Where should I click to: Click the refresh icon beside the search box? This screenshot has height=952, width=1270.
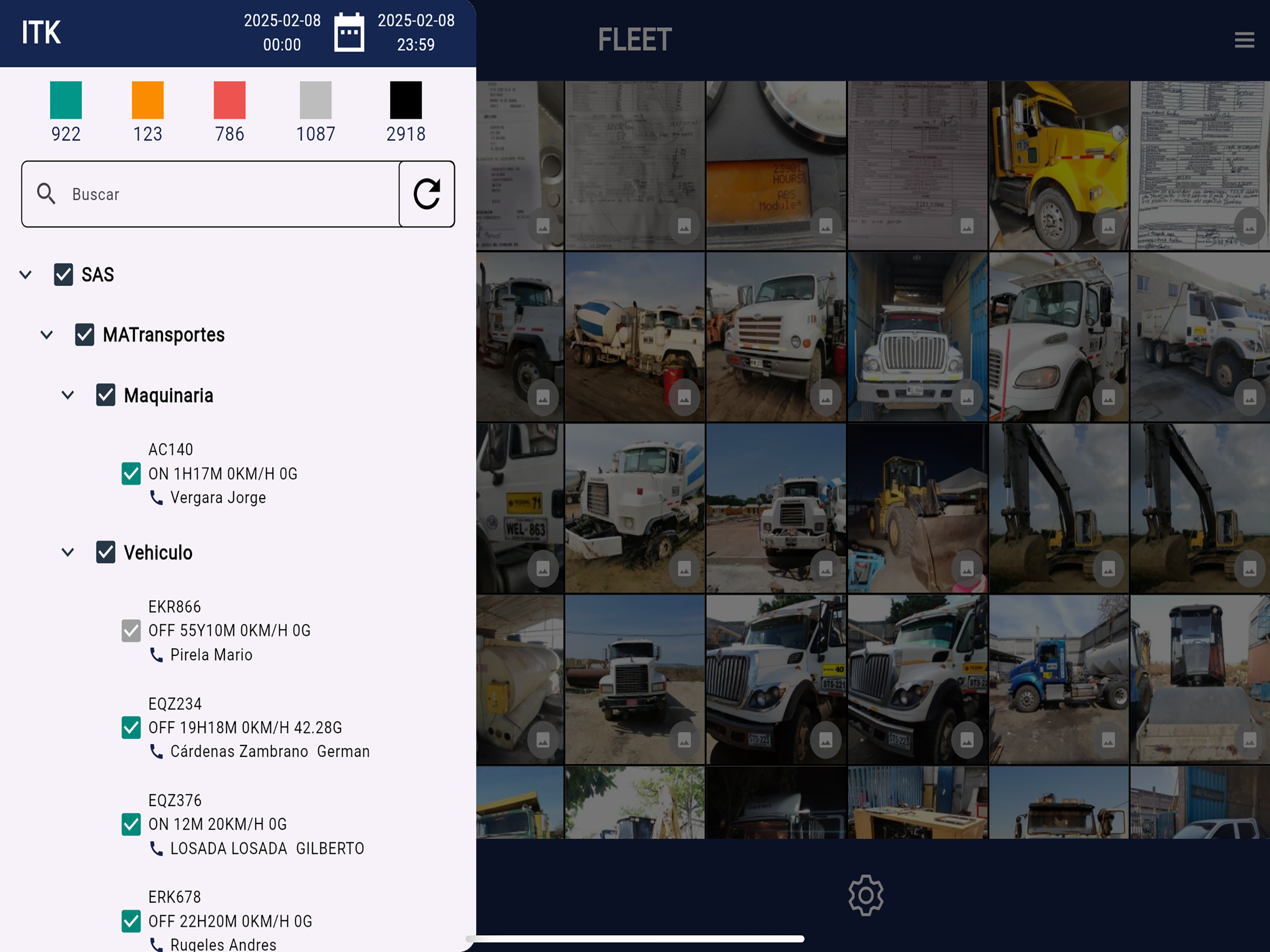426,194
